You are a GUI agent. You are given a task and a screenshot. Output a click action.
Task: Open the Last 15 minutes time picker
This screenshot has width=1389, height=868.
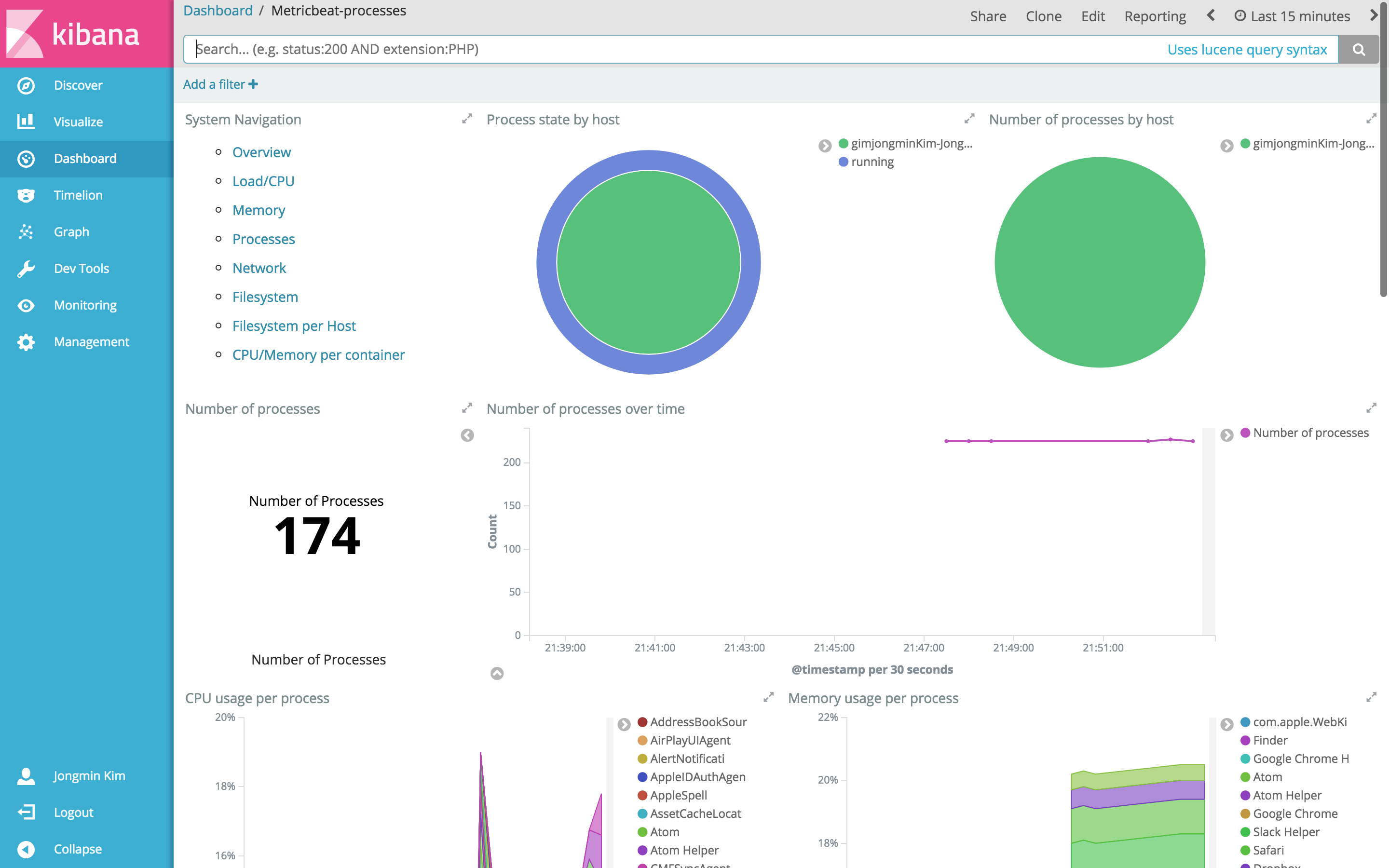pos(1292,16)
